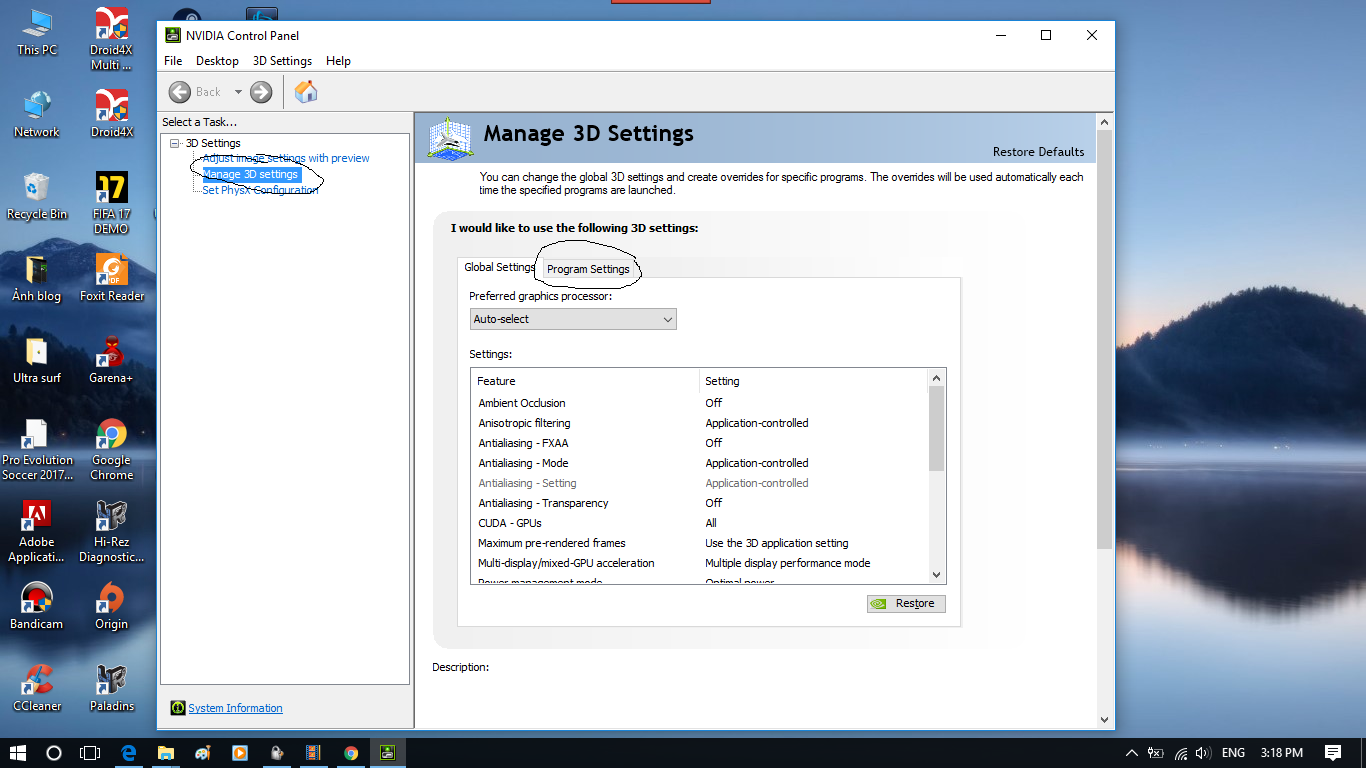Open the This PC desktop icon
The image size is (1366, 768).
(37, 33)
